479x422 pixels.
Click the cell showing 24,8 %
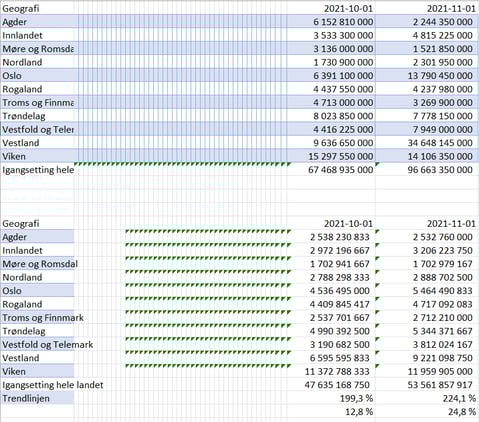462,412
